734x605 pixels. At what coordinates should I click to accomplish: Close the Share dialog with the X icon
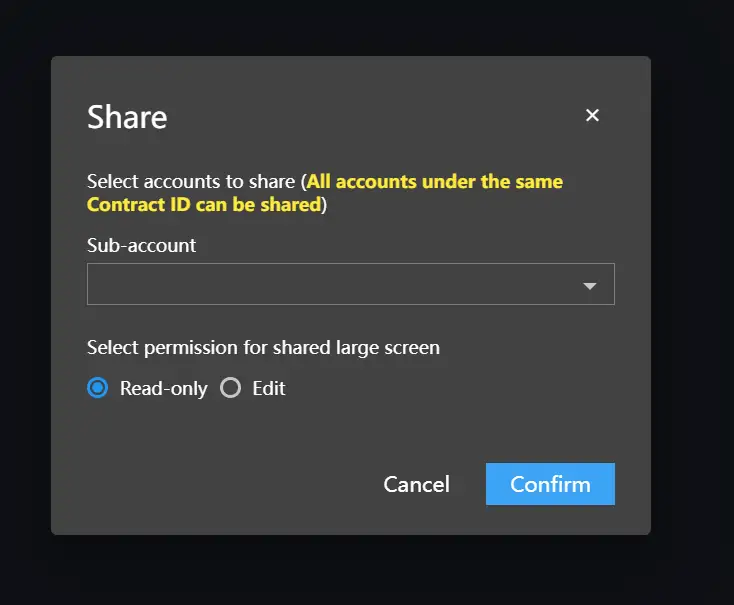[592, 115]
